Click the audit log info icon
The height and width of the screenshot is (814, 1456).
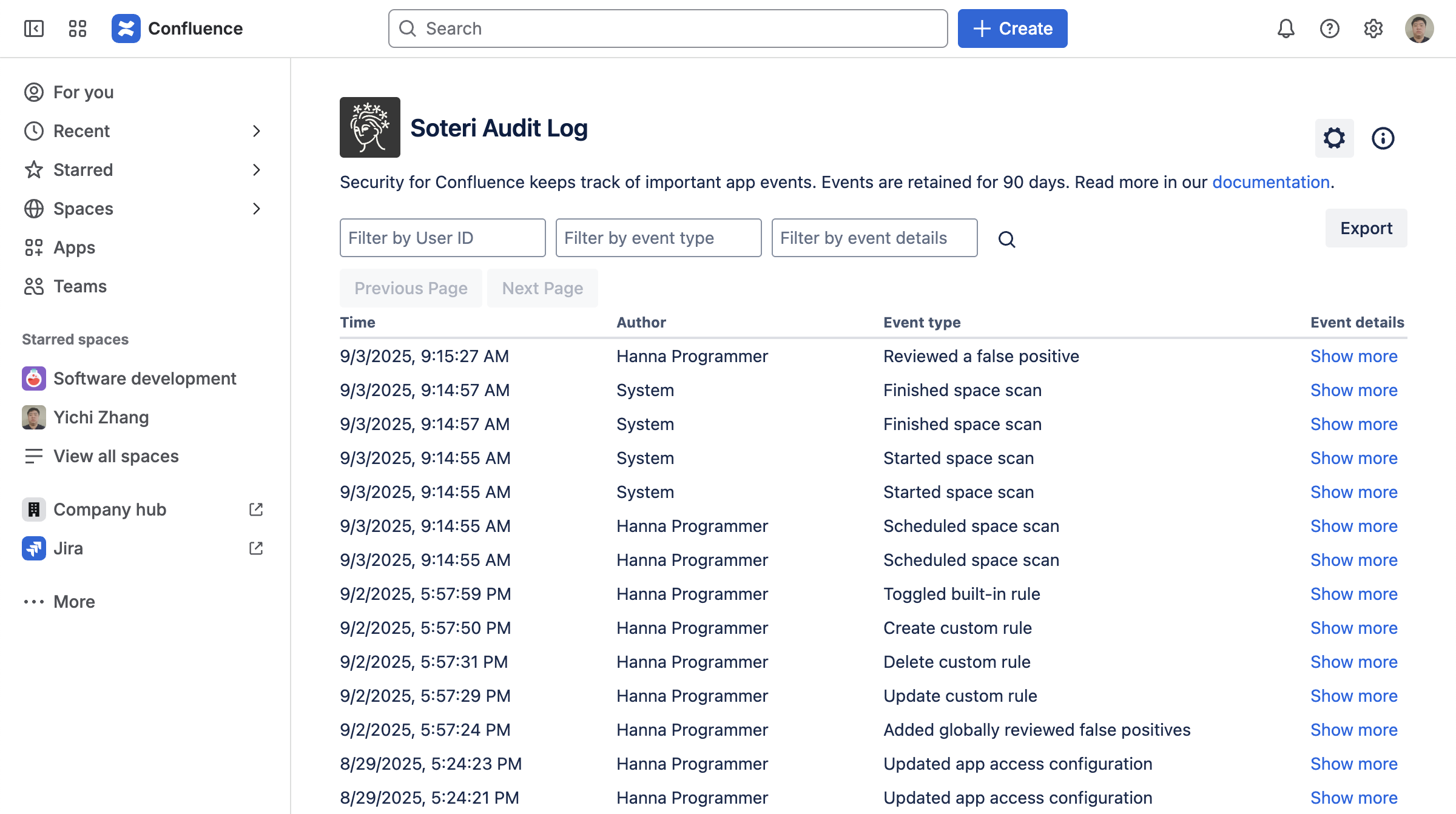1383,138
